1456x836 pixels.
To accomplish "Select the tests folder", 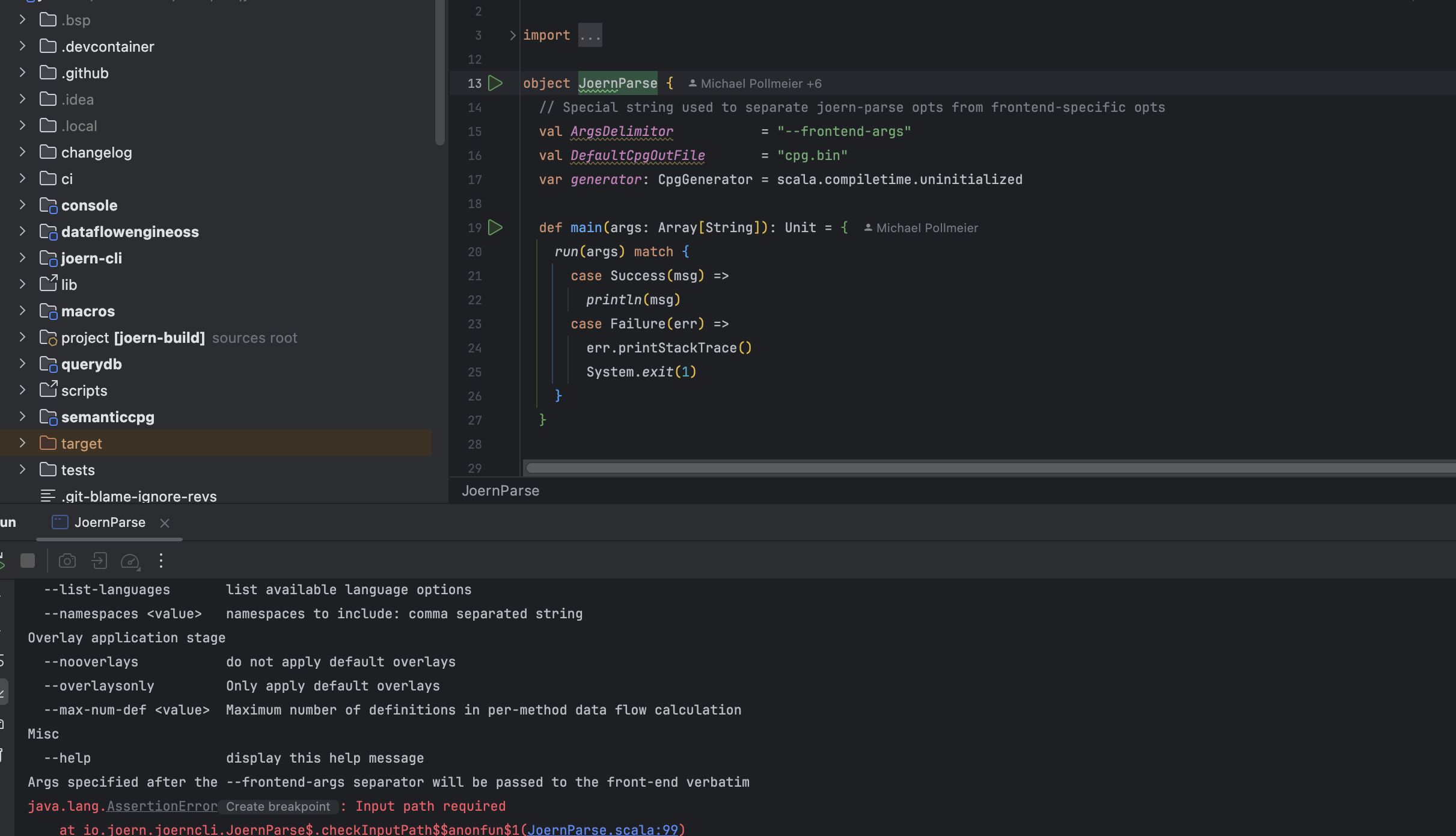I will pos(78,470).
